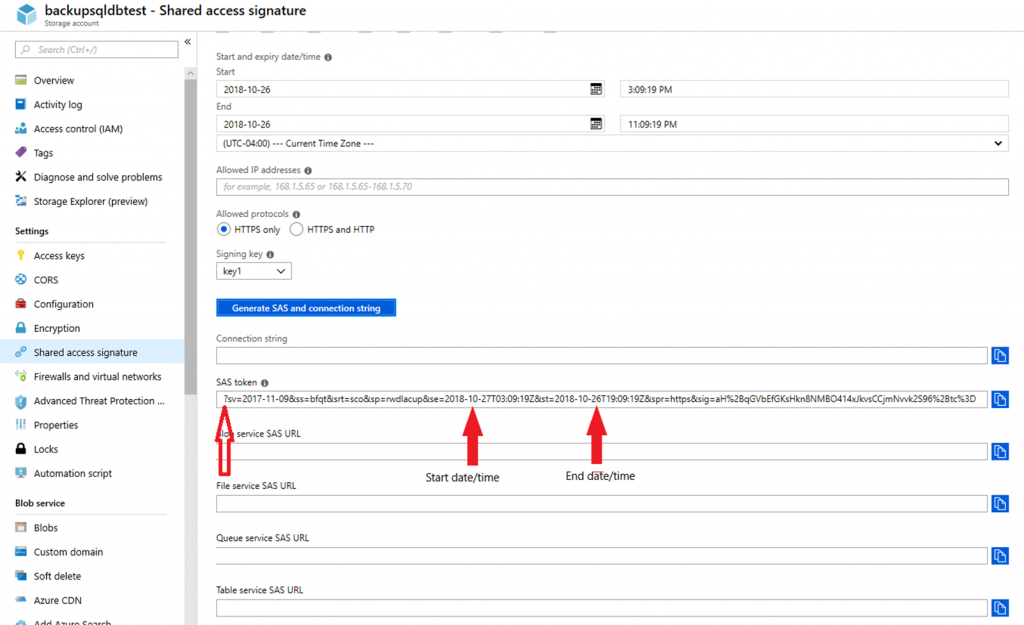Open Configuration settings page
The height and width of the screenshot is (625, 1024).
pyautogui.click(x=63, y=304)
